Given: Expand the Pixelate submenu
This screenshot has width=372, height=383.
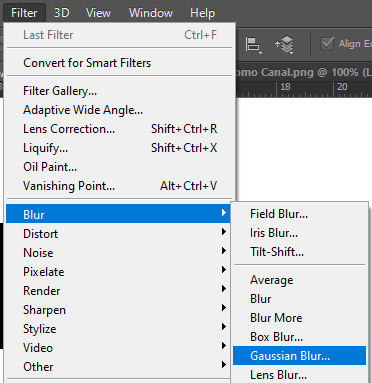Looking at the screenshot, I should 118,271.
